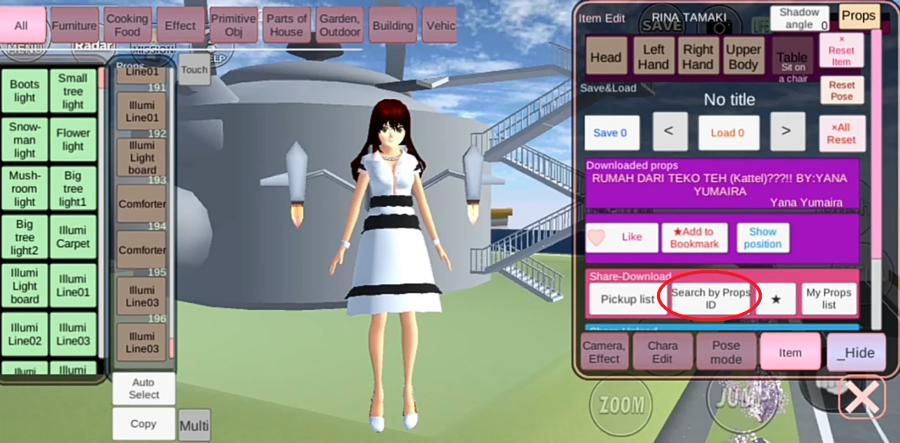The width and height of the screenshot is (900, 443).
Task: Click the pink panel scrollbar
Action: 876,178
